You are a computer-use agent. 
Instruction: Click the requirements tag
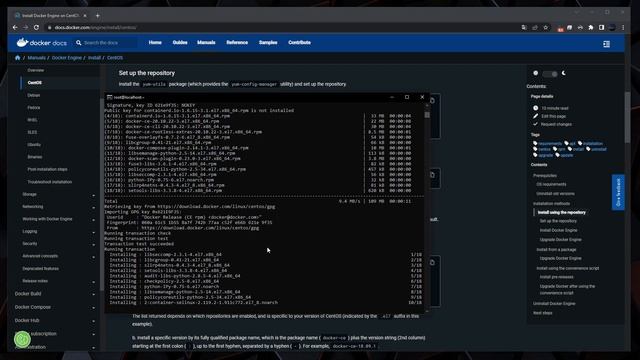click(x=550, y=143)
